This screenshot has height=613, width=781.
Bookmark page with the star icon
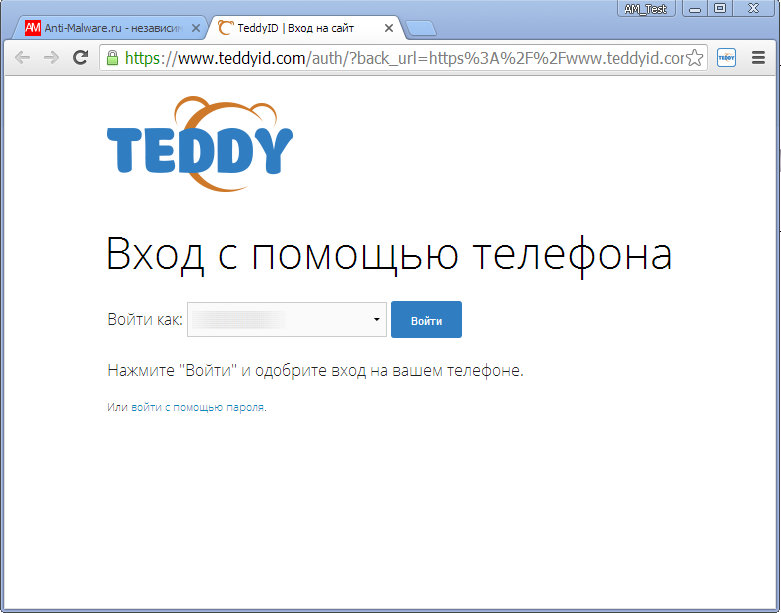[x=695, y=58]
